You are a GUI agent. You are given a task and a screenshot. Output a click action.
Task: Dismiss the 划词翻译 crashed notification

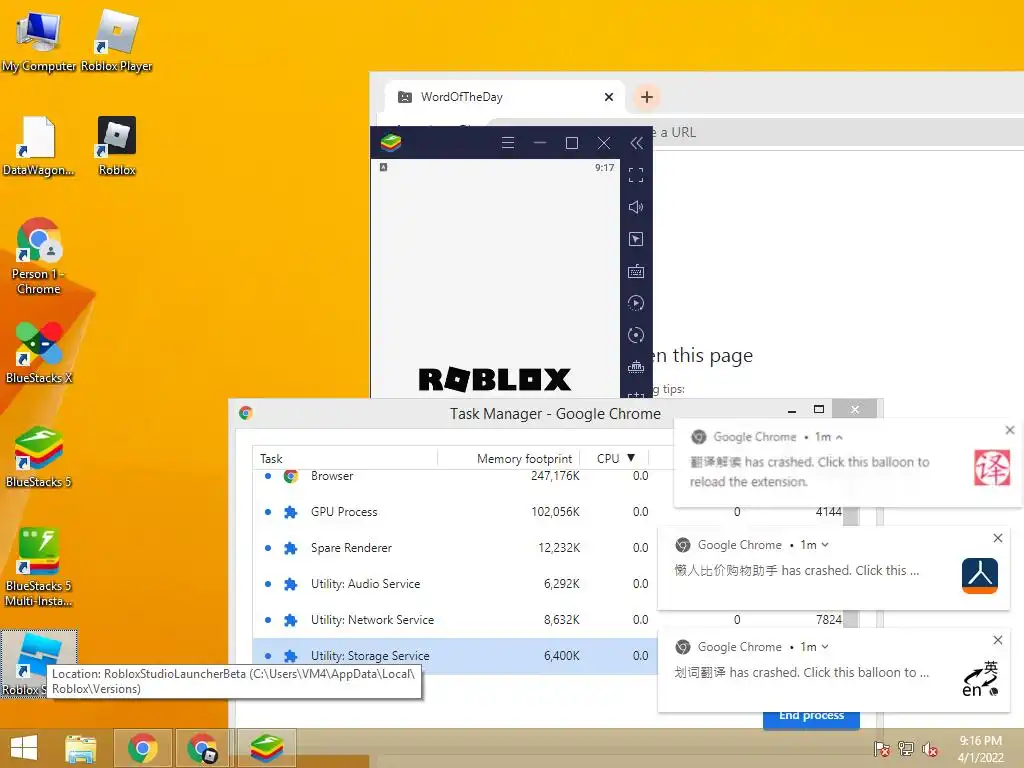(997, 640)
